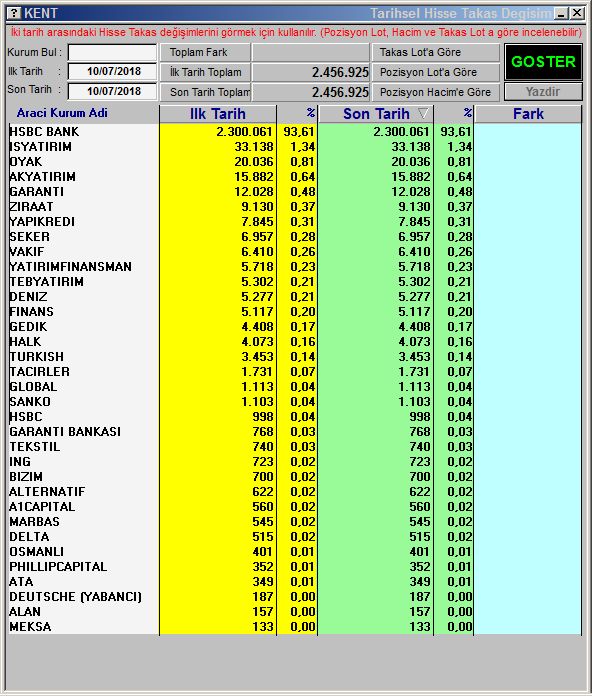This screenshot has width=592, height=696.
Task: Click the sort arrow on the Son Tarih column
Action: (x=423, y=114)
